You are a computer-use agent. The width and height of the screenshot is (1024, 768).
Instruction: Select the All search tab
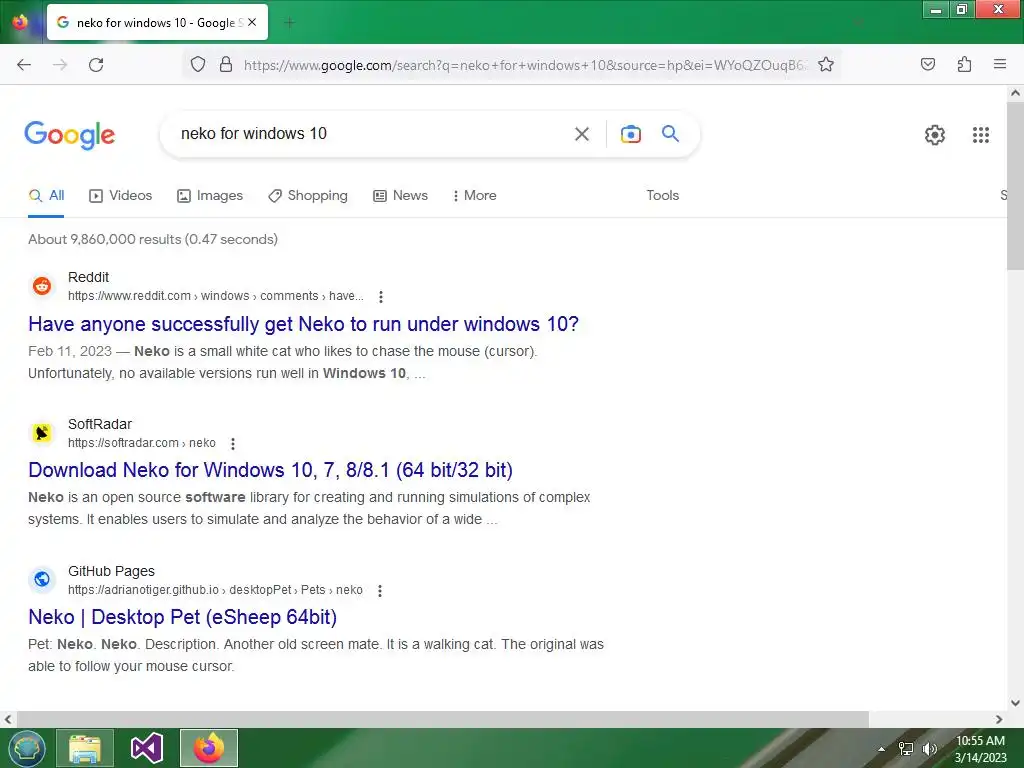(46, 195)
